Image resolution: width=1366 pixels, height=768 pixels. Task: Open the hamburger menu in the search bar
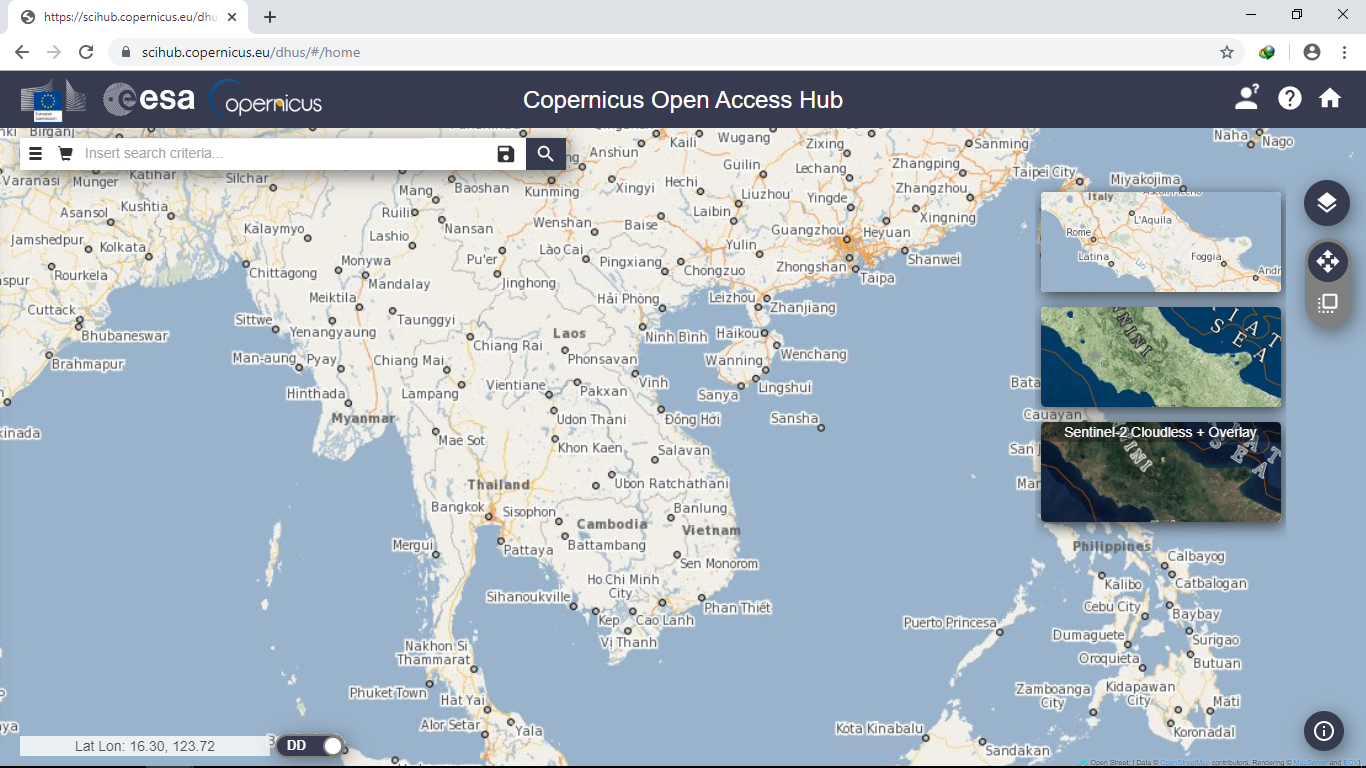(35, 153)
